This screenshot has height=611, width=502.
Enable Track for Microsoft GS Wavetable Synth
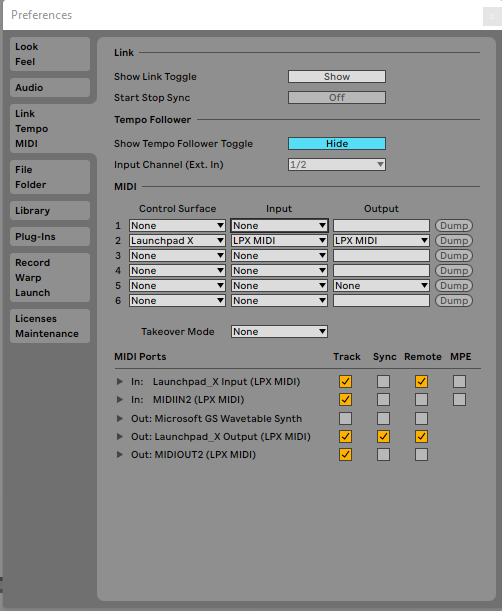[x=345, y=419]
